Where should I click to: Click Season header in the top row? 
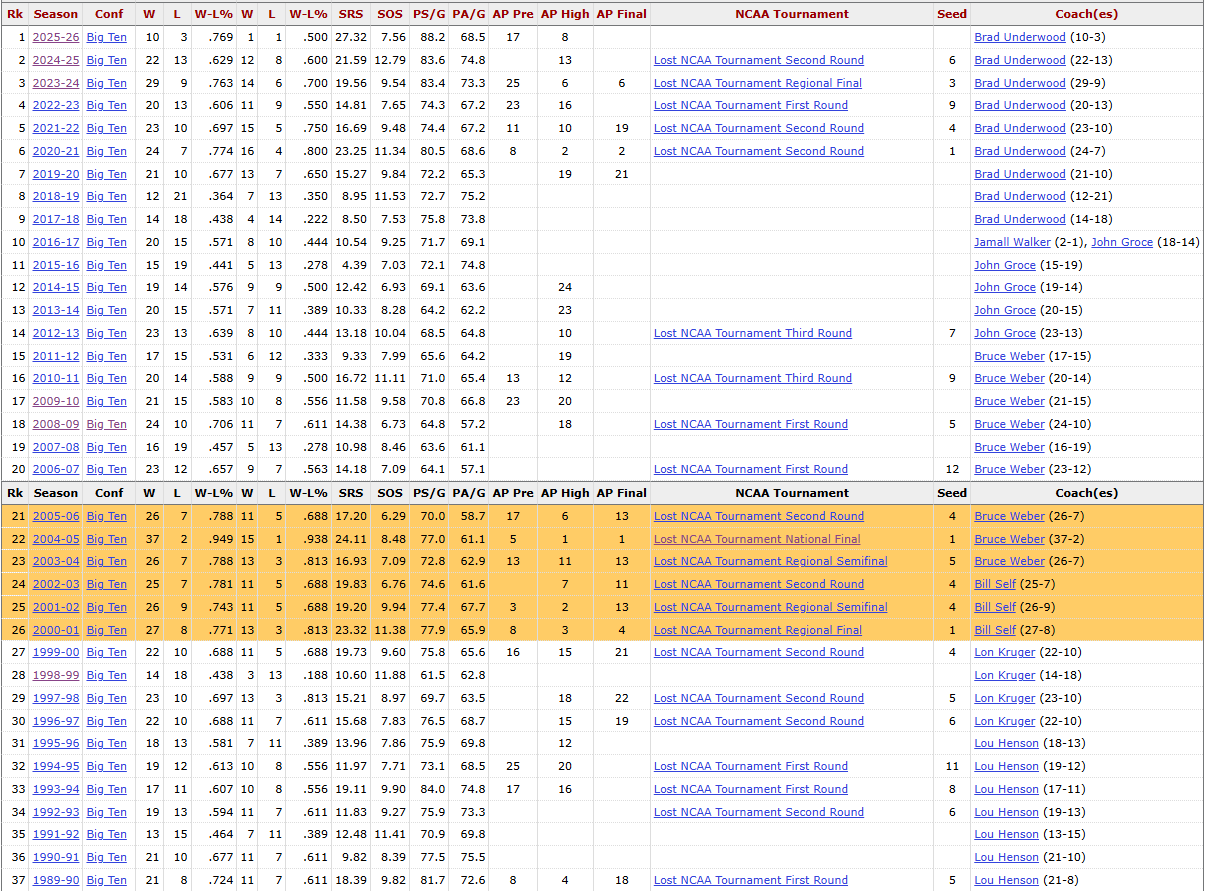click(x=55, y=14)
